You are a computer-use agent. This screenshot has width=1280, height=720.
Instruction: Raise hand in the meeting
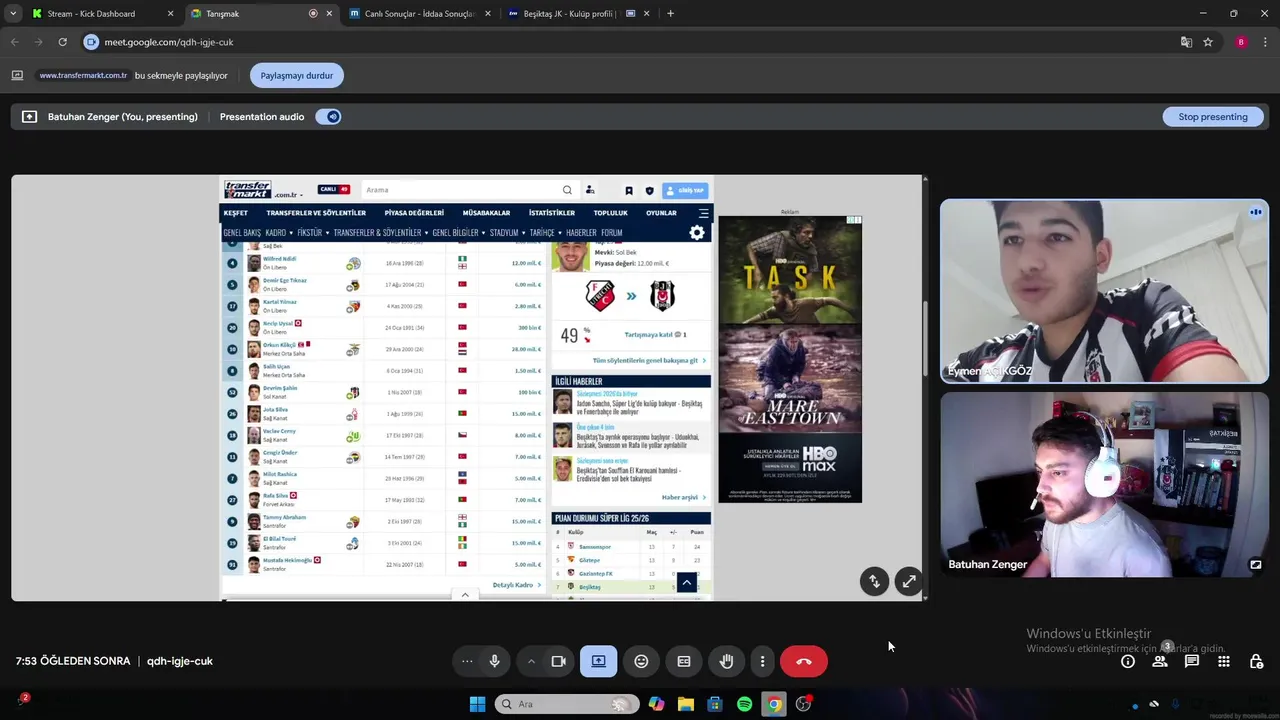click(727, 661)
